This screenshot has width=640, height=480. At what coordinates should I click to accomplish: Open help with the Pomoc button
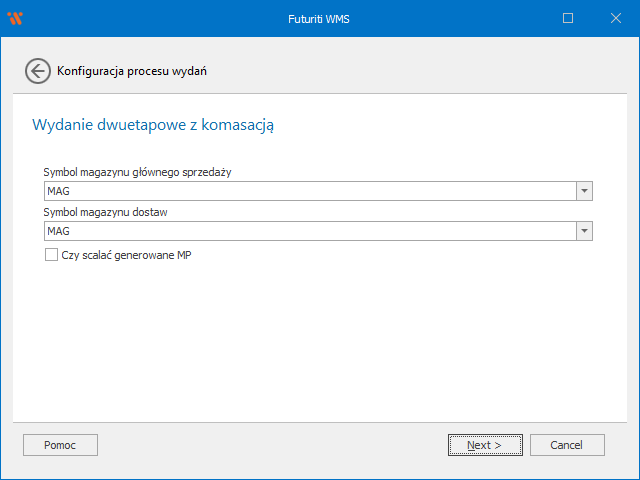click(60, 445)
